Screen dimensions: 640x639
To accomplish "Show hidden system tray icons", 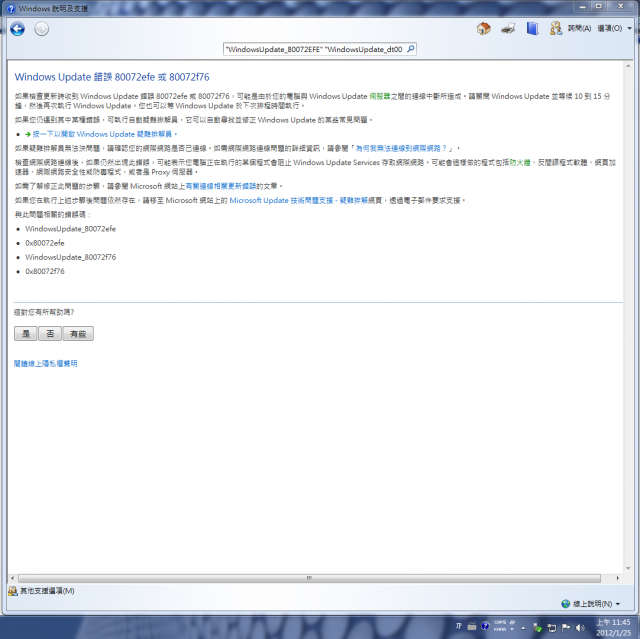I will pos(523,628).
